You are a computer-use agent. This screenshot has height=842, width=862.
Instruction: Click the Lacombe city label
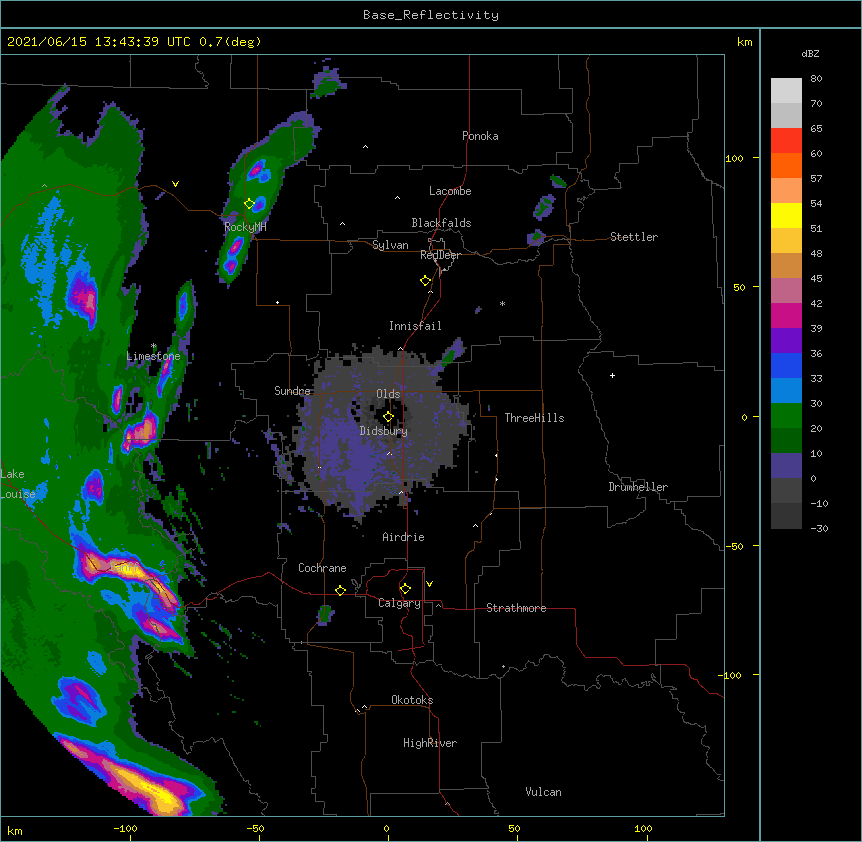[450, 191]
